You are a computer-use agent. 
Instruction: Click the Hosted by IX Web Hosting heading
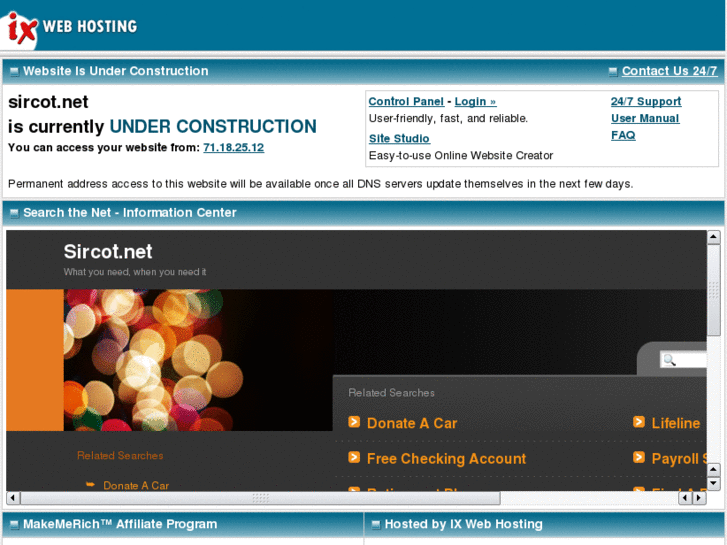pos(464,524)
